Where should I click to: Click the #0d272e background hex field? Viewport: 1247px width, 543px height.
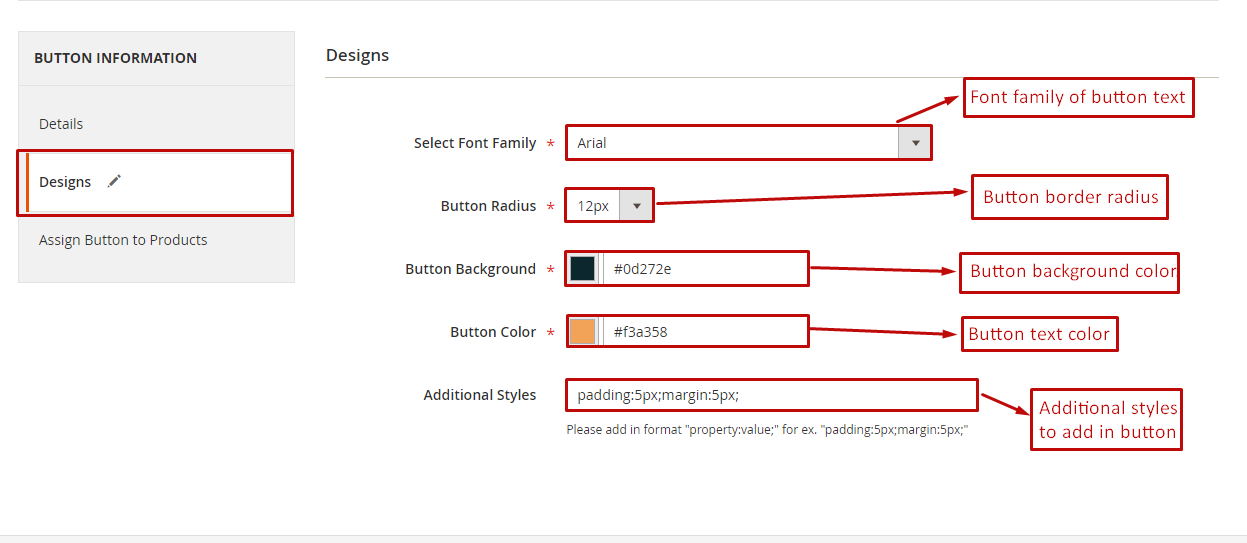(x=705, y=269)
